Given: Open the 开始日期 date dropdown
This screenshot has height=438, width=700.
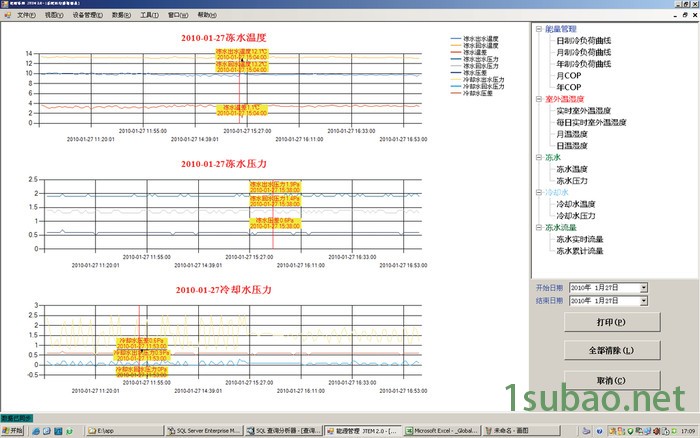Looking at the screenshot, I should [x=643, y=288].
